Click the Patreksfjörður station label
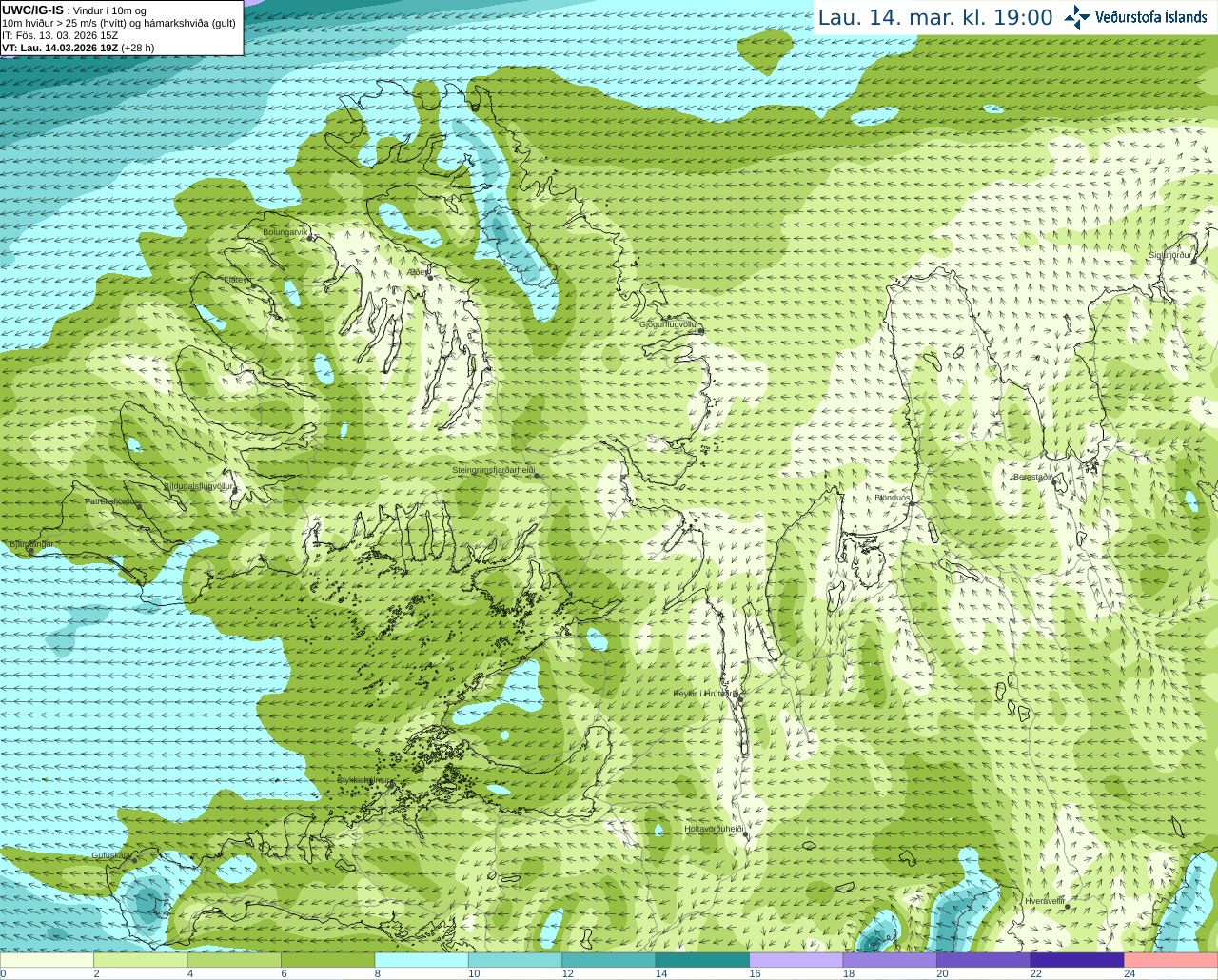Viewport: 1218px width, 980px height. point(112,501)
